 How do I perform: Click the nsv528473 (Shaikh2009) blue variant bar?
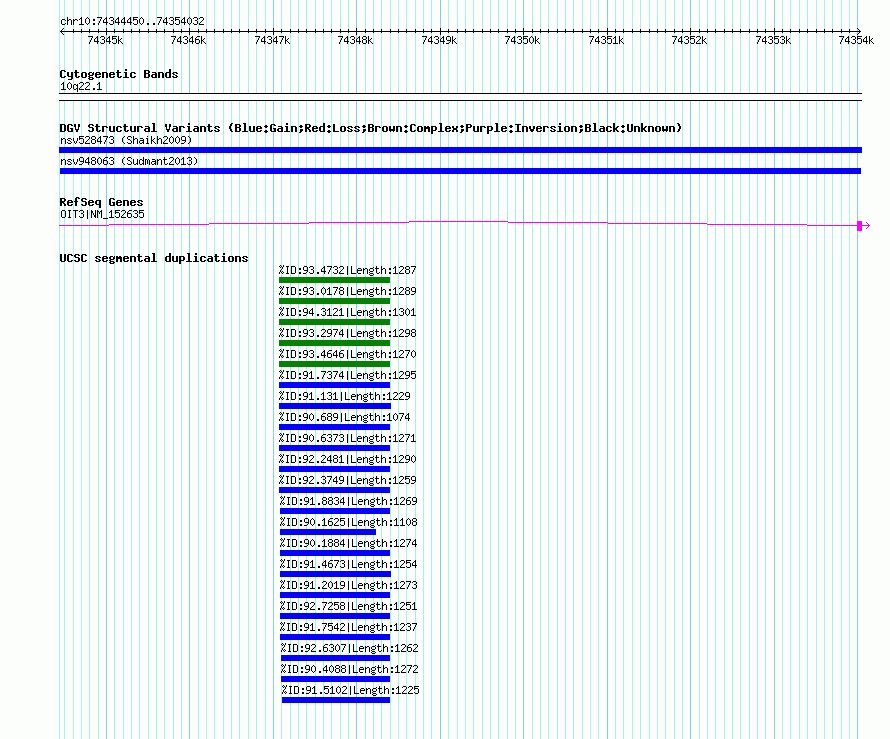point(460,150)
